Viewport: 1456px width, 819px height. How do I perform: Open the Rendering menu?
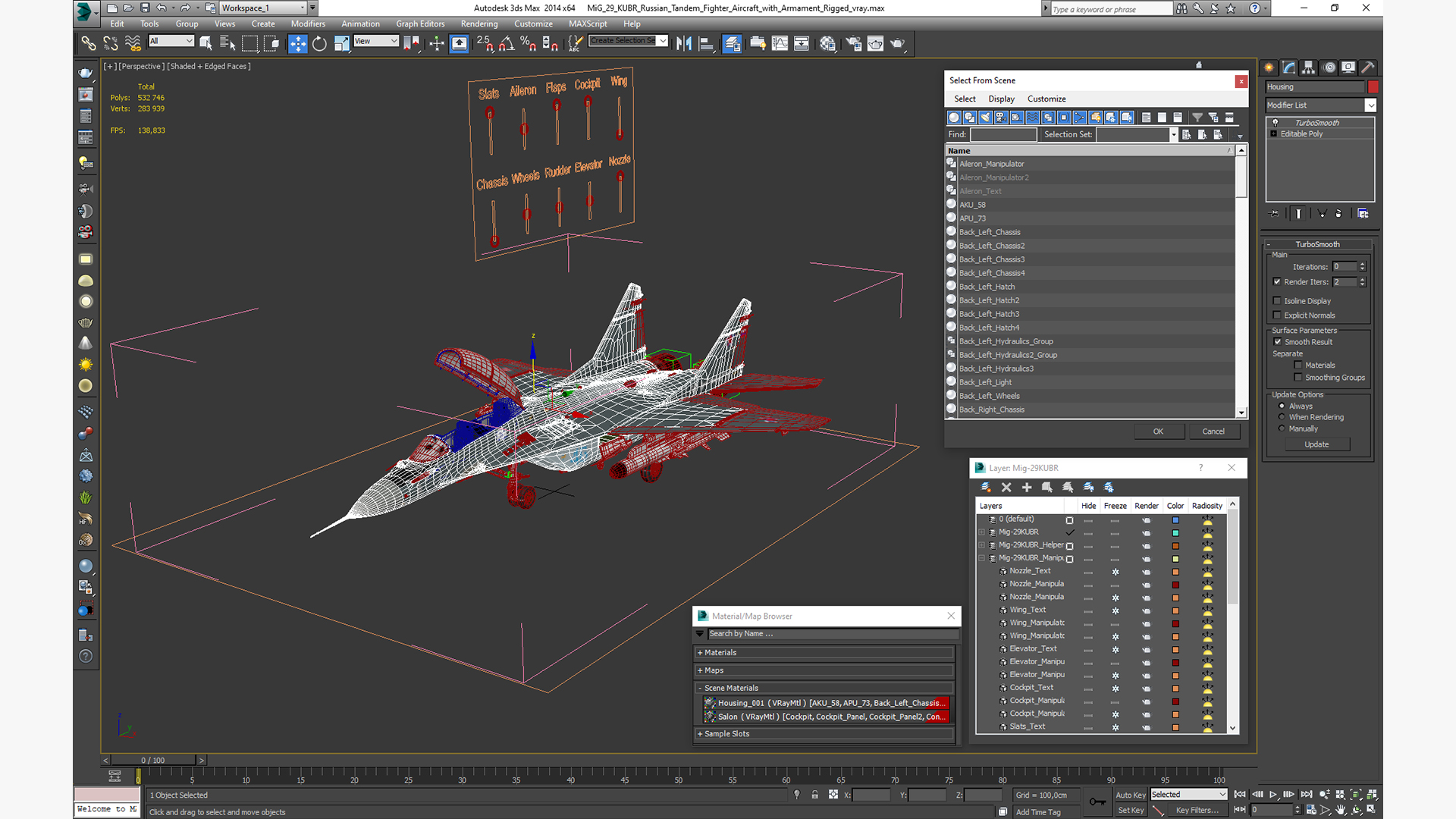coord(479,24)
